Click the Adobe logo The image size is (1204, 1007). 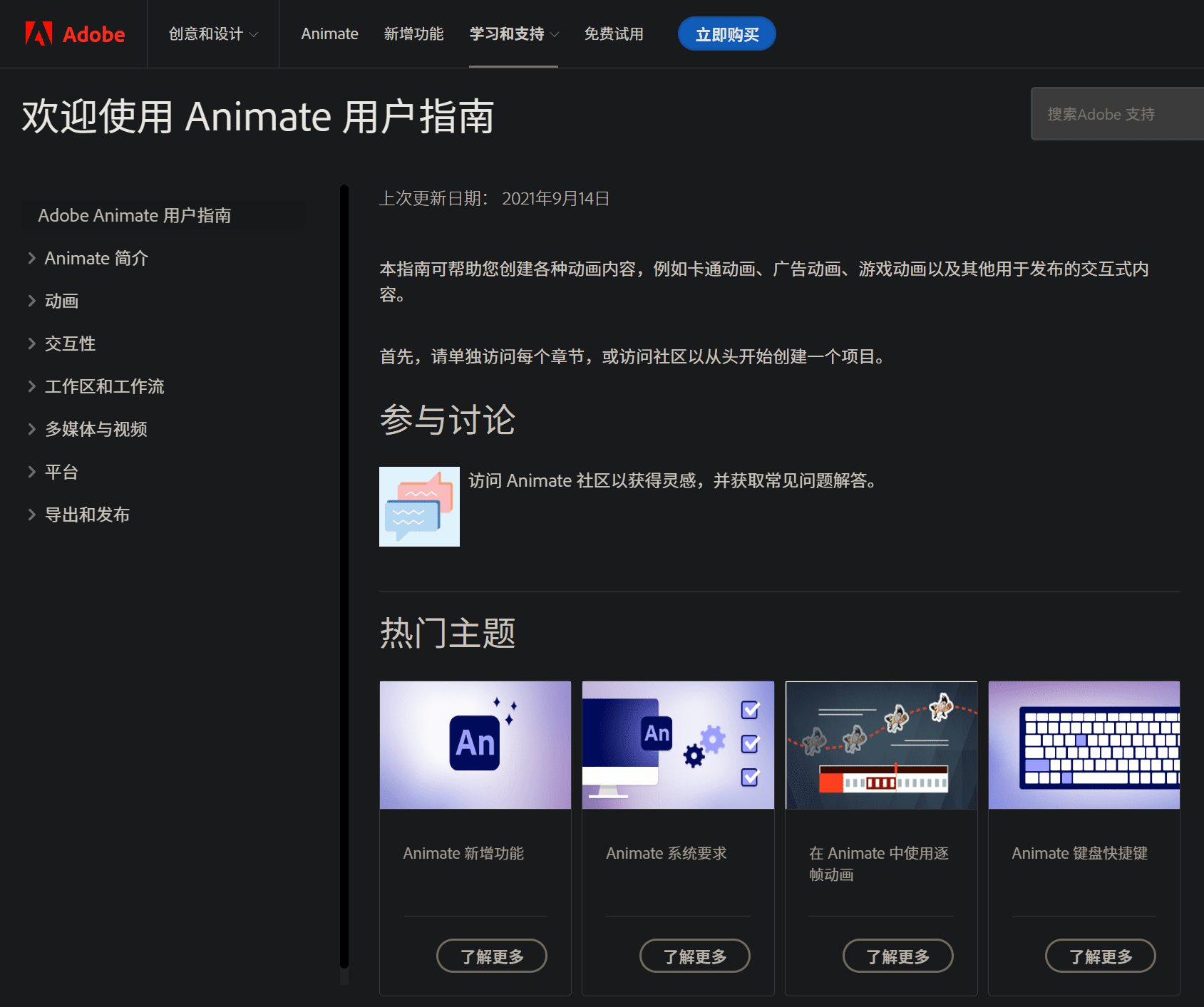[74, 33]
